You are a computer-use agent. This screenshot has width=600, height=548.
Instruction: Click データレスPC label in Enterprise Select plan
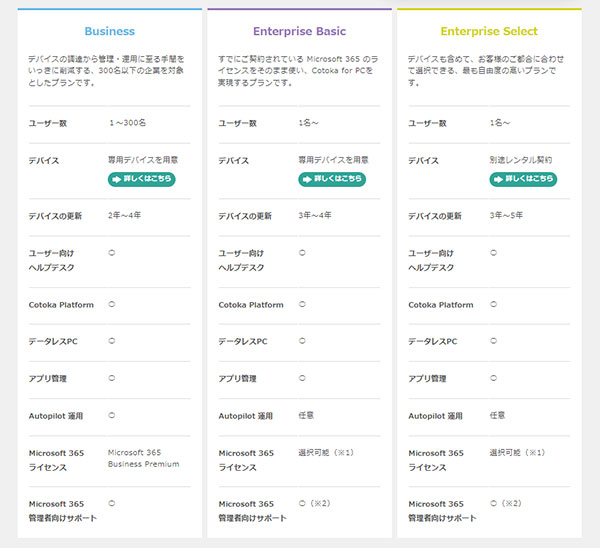tap(432, 341)
